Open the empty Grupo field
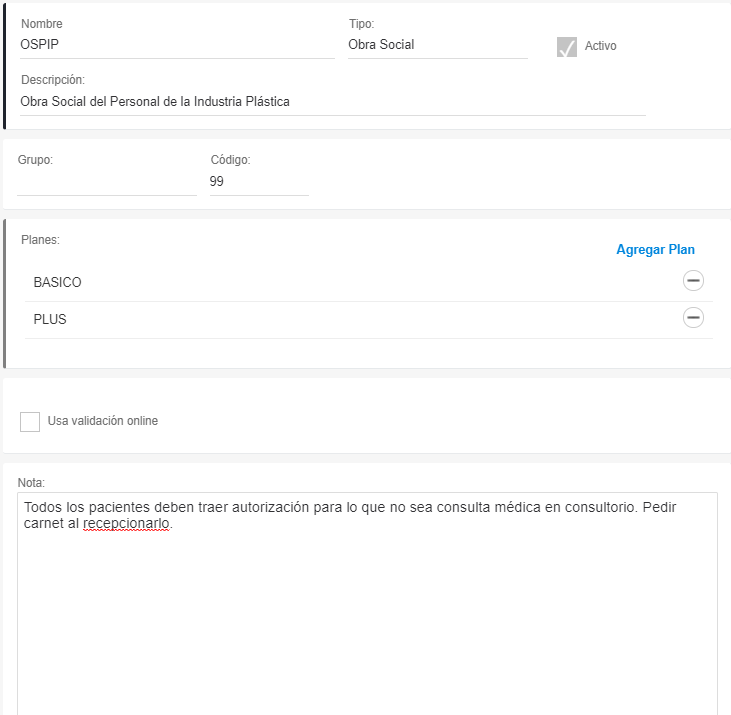The image size is (731, 715). 107,182
